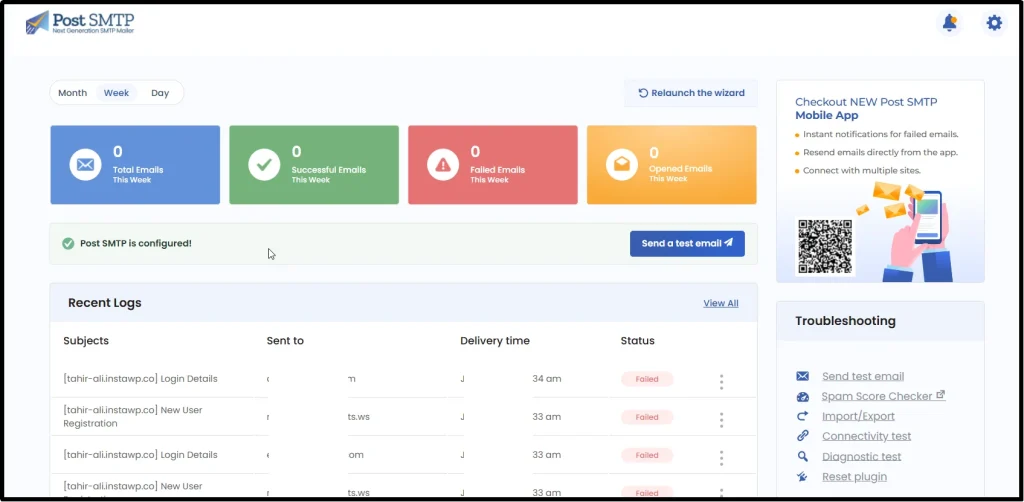Click the green configured checkmark icon
This screenshot has width=1024, height=502.
68,243
